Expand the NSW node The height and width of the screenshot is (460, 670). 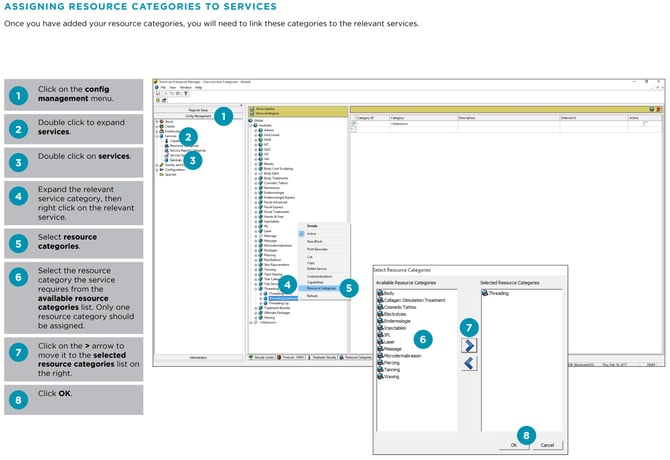point(256,140)
